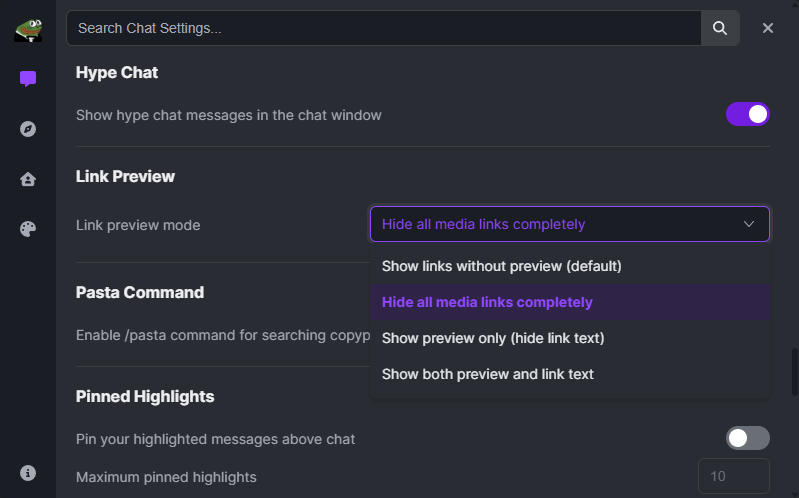Click the settings panel vertical scrollbar thumb
Image resolution: width=799 pixels, height=498 pixels.
pyautogui.click(x=793, y=372)
